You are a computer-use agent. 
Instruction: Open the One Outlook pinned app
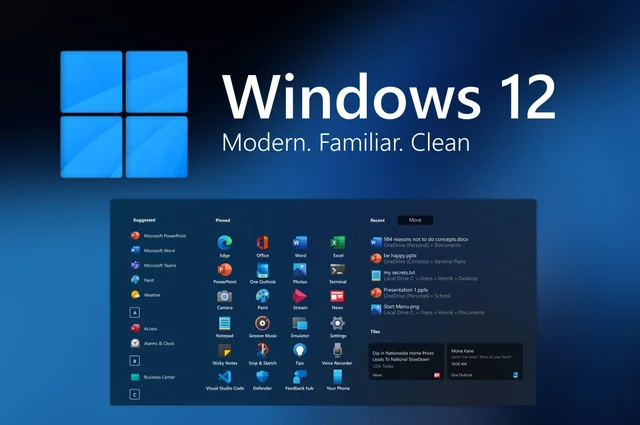coord(262,273)
